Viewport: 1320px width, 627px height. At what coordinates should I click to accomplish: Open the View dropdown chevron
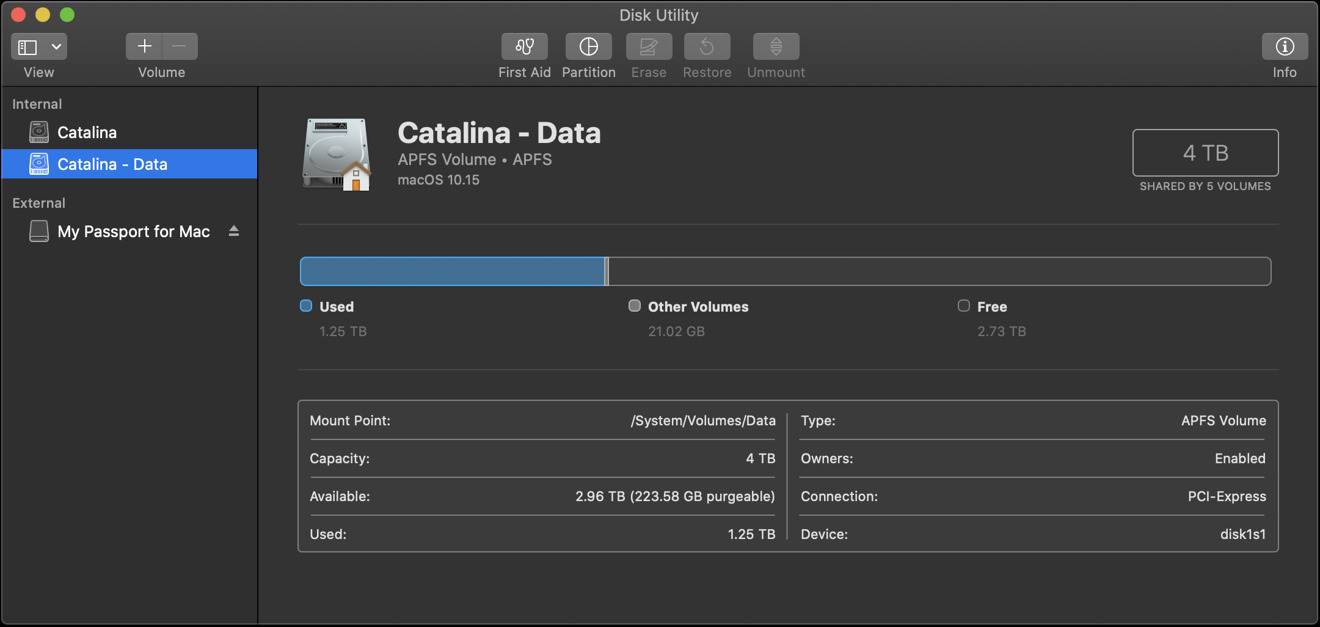point(57,46)
